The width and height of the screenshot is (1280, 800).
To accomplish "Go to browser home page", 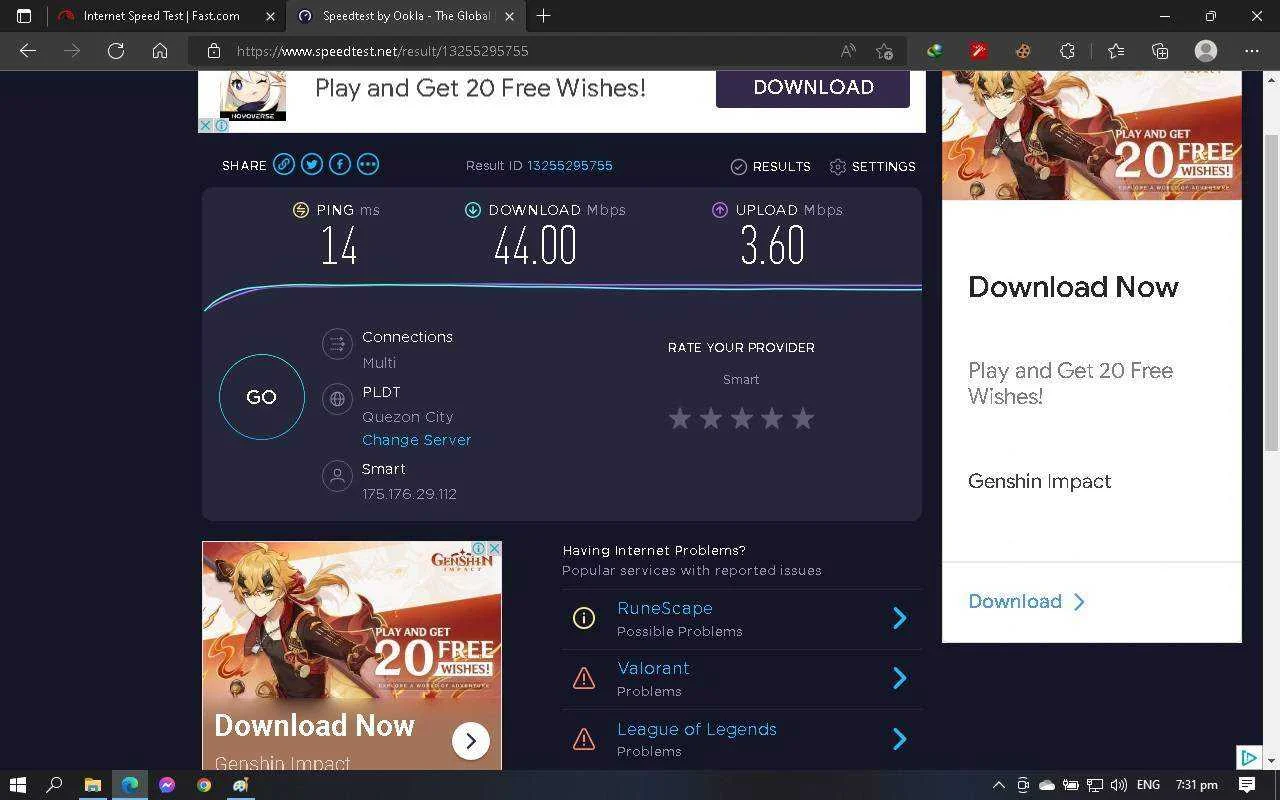I will 160,51.
